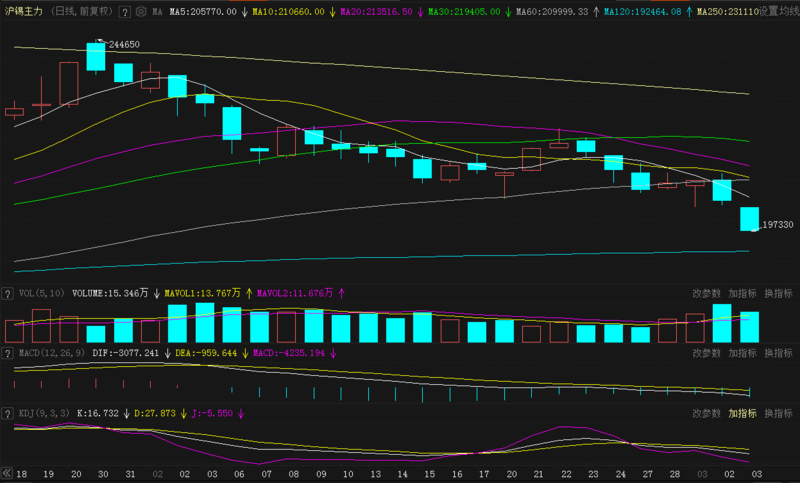Open 换指标 selector in the KDJ panel
Image resolution: width=800 pixels, height=483 pixels.
pos(778,413)
